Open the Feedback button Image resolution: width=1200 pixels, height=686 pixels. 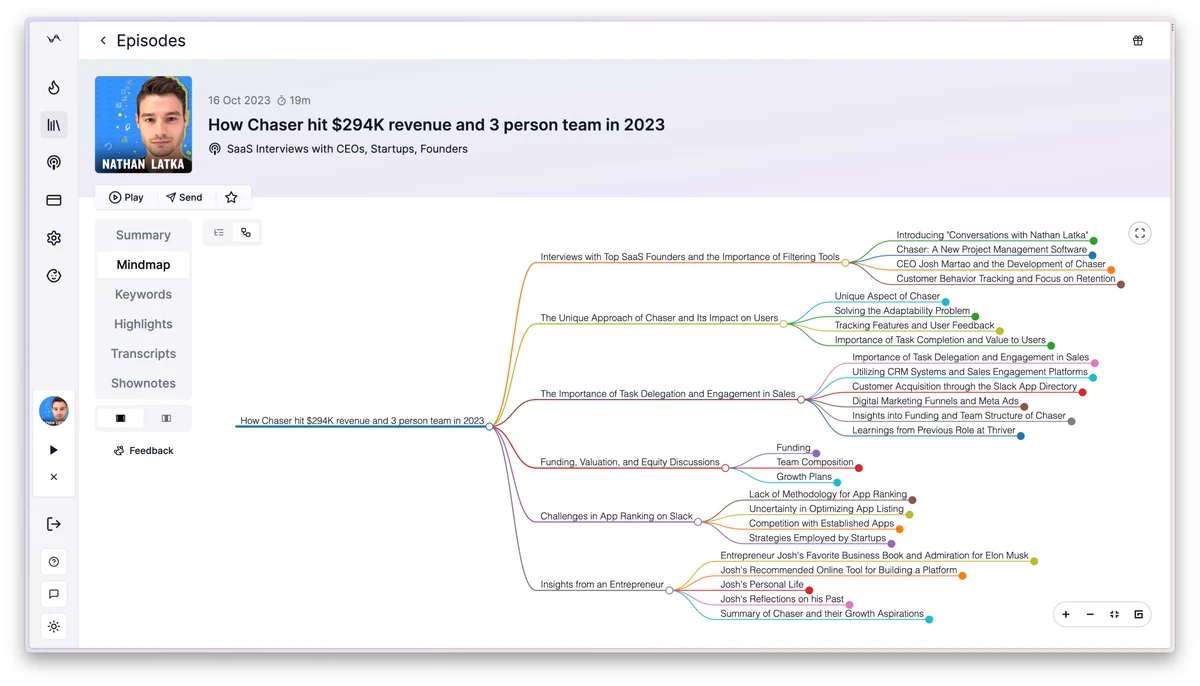(143, 451)
